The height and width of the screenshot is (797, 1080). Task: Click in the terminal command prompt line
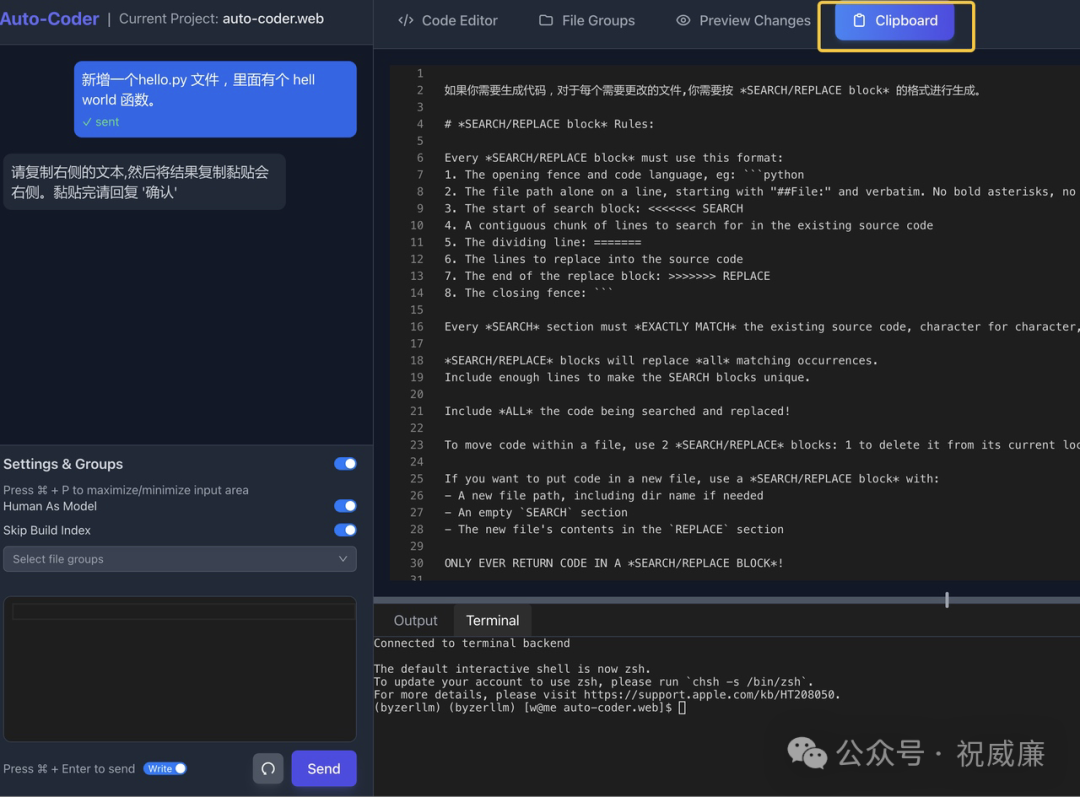[529, 707]
